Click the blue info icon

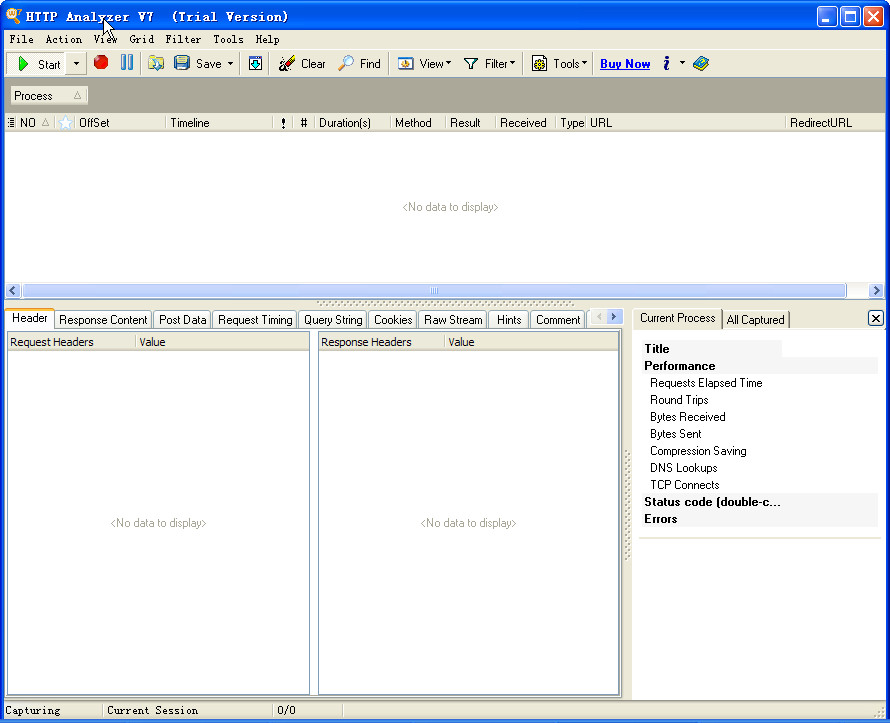(x=666, y=64)
